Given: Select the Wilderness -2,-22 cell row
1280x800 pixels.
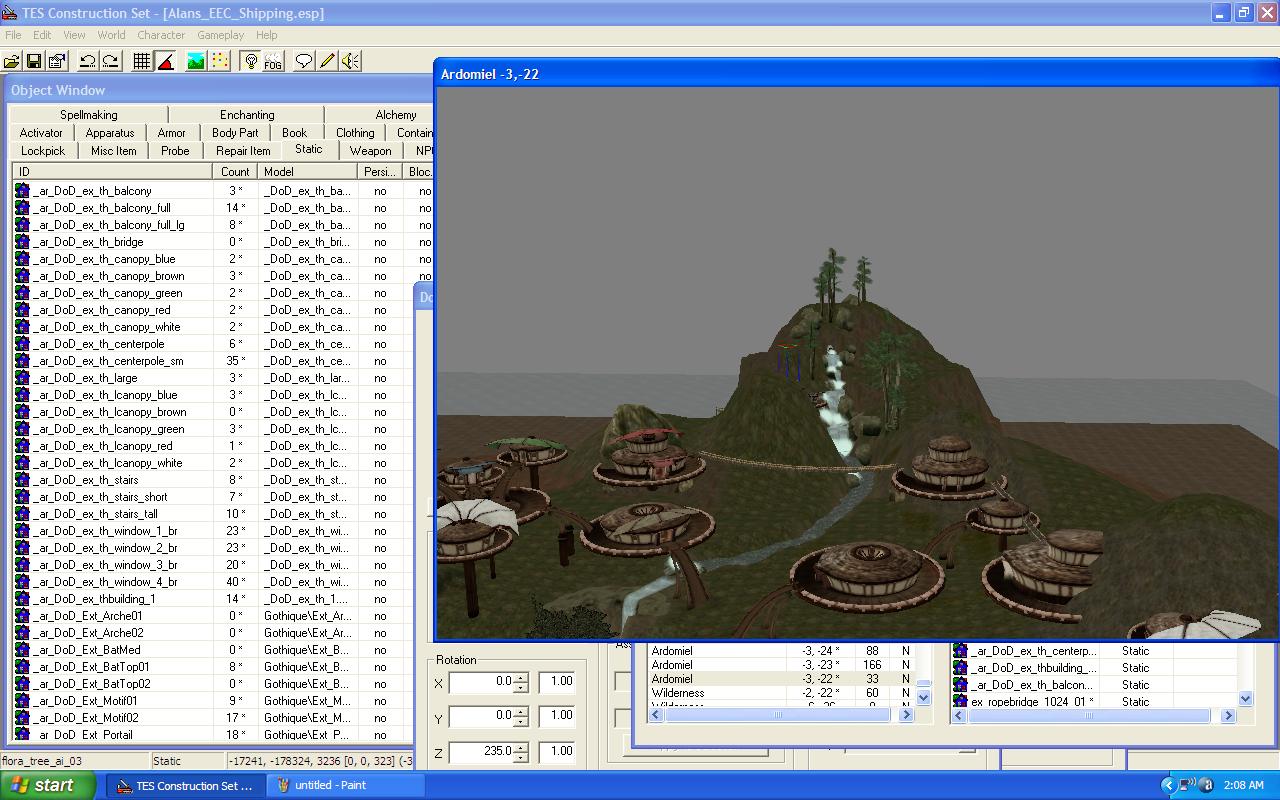Looking at the screenshot, I should click(x=782, y=693).
